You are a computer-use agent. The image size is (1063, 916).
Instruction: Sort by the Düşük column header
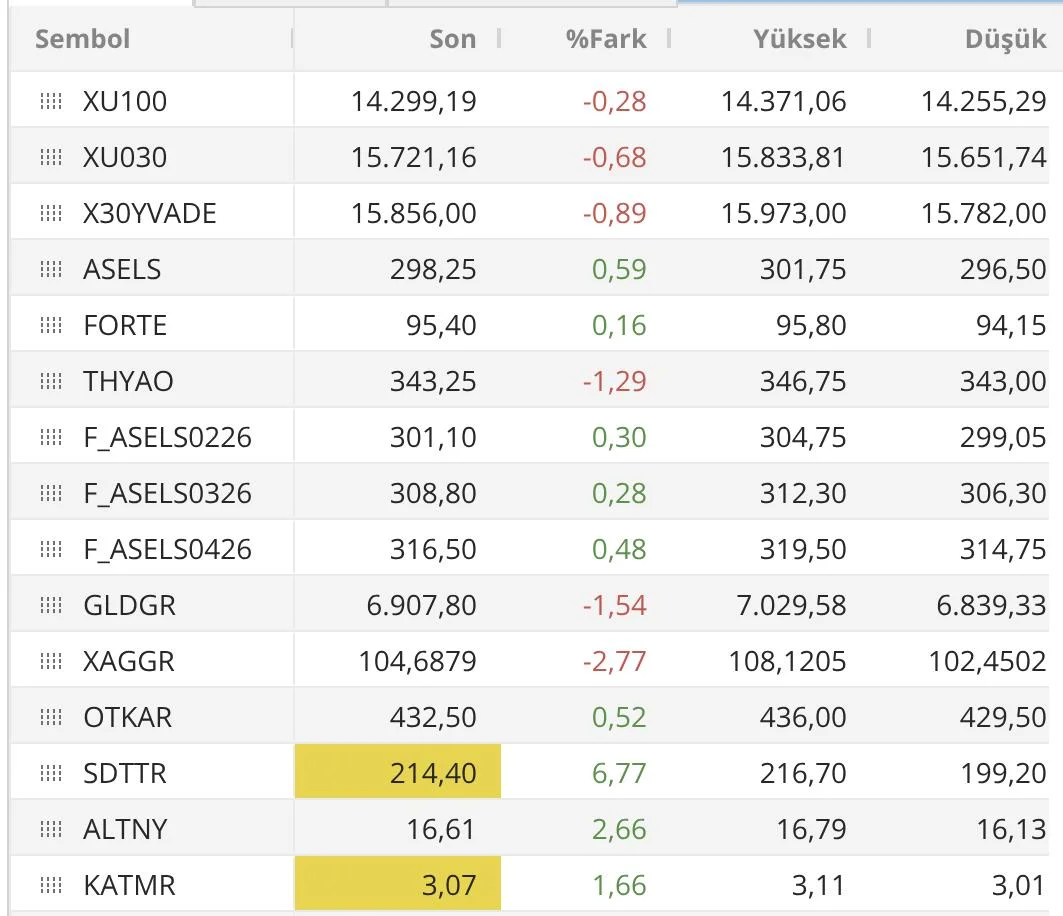1005,40
